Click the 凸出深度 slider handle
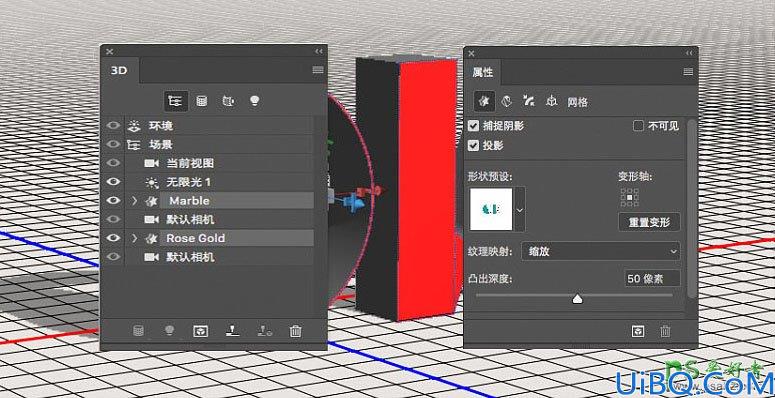Viewport: 775px width, 398px height. 577,298
